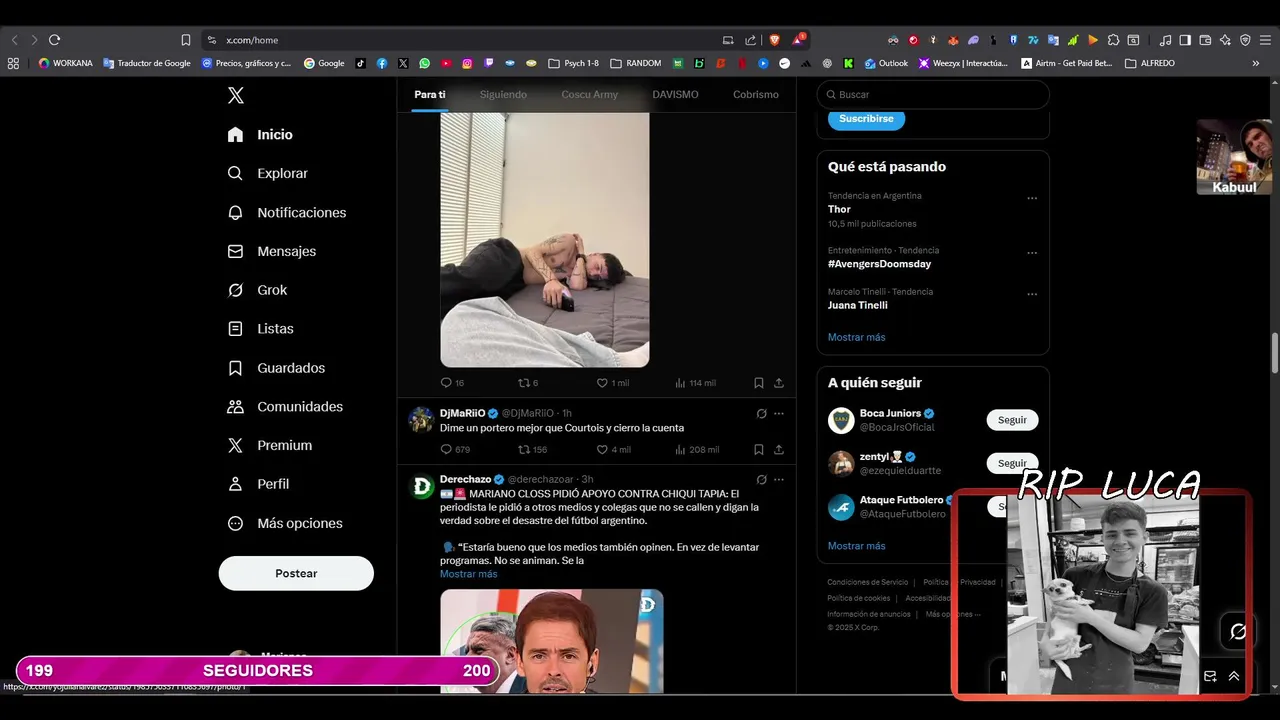The image size is (1280, 720).
Task: Open more options for #AvengersDoomsday trend
Action: 1032,253
